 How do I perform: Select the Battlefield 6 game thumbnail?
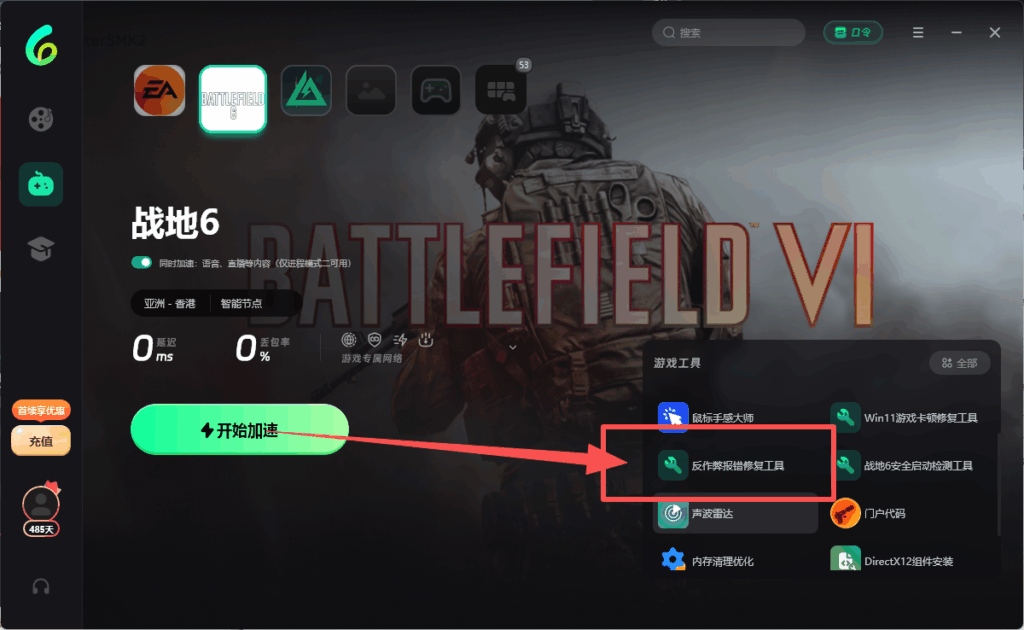coord(232,99)
